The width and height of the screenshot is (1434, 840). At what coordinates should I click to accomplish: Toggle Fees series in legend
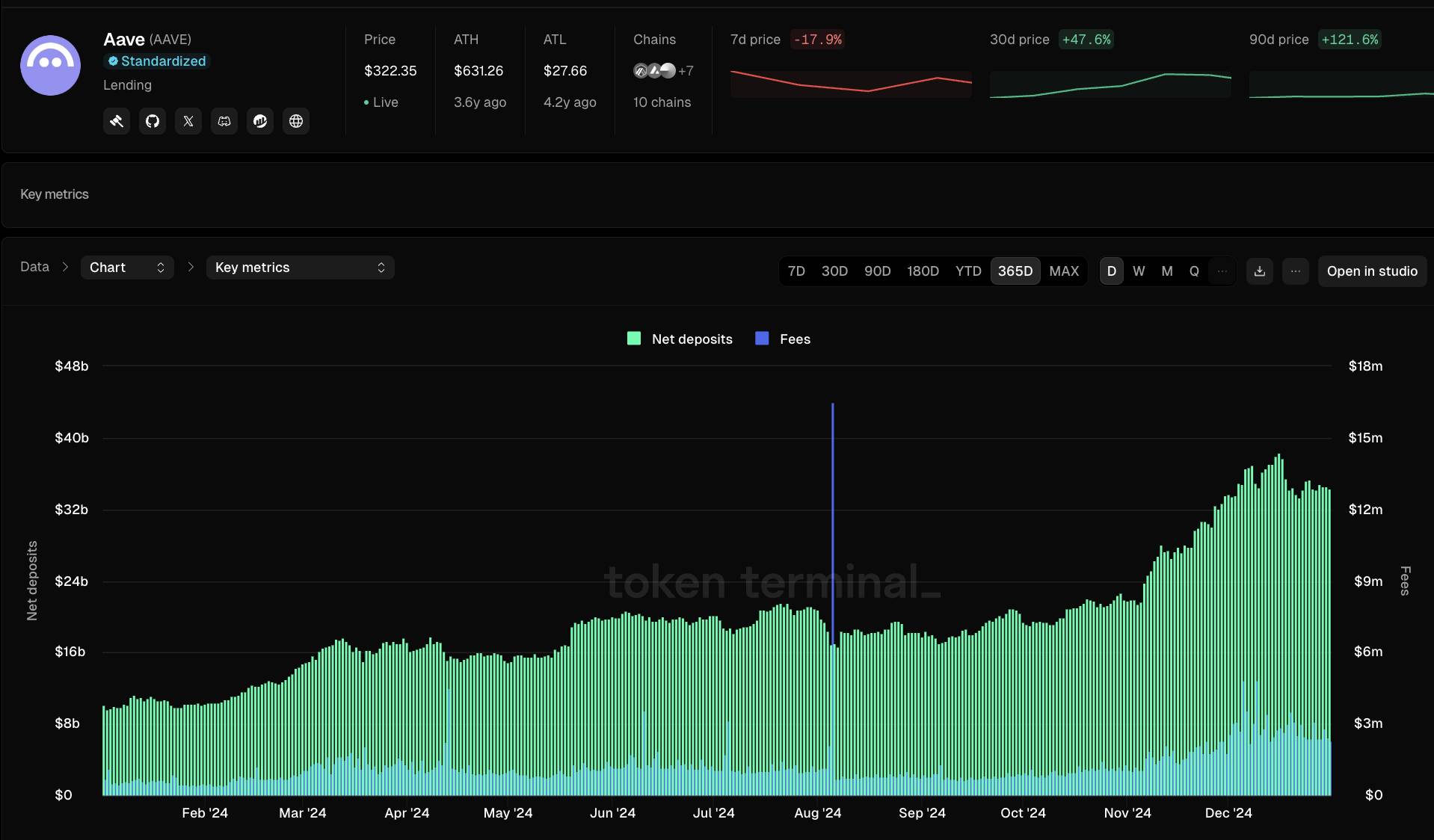(x=783, y=339)
